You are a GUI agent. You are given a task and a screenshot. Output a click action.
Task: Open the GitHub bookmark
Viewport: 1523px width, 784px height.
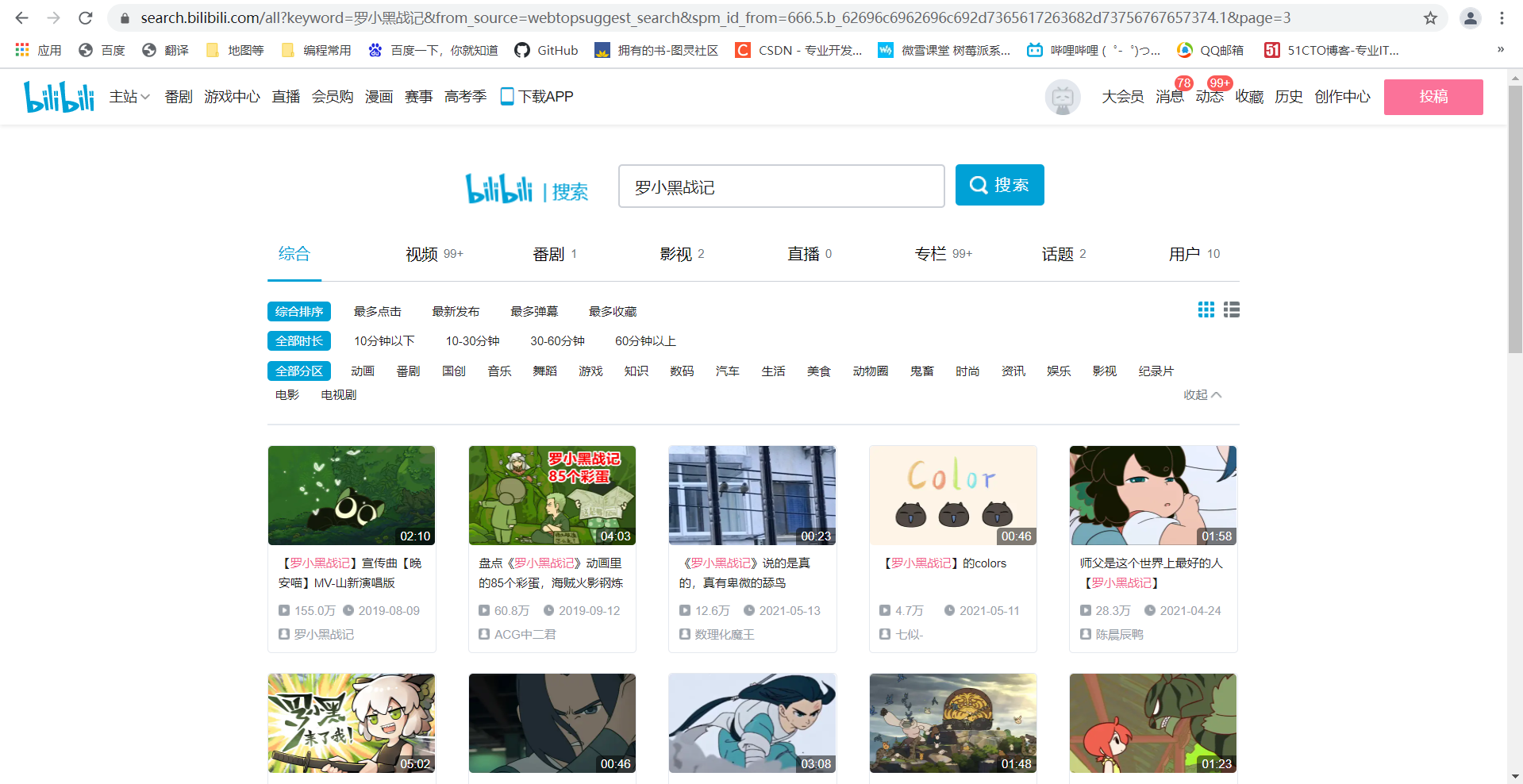click(x=546, y=50)
